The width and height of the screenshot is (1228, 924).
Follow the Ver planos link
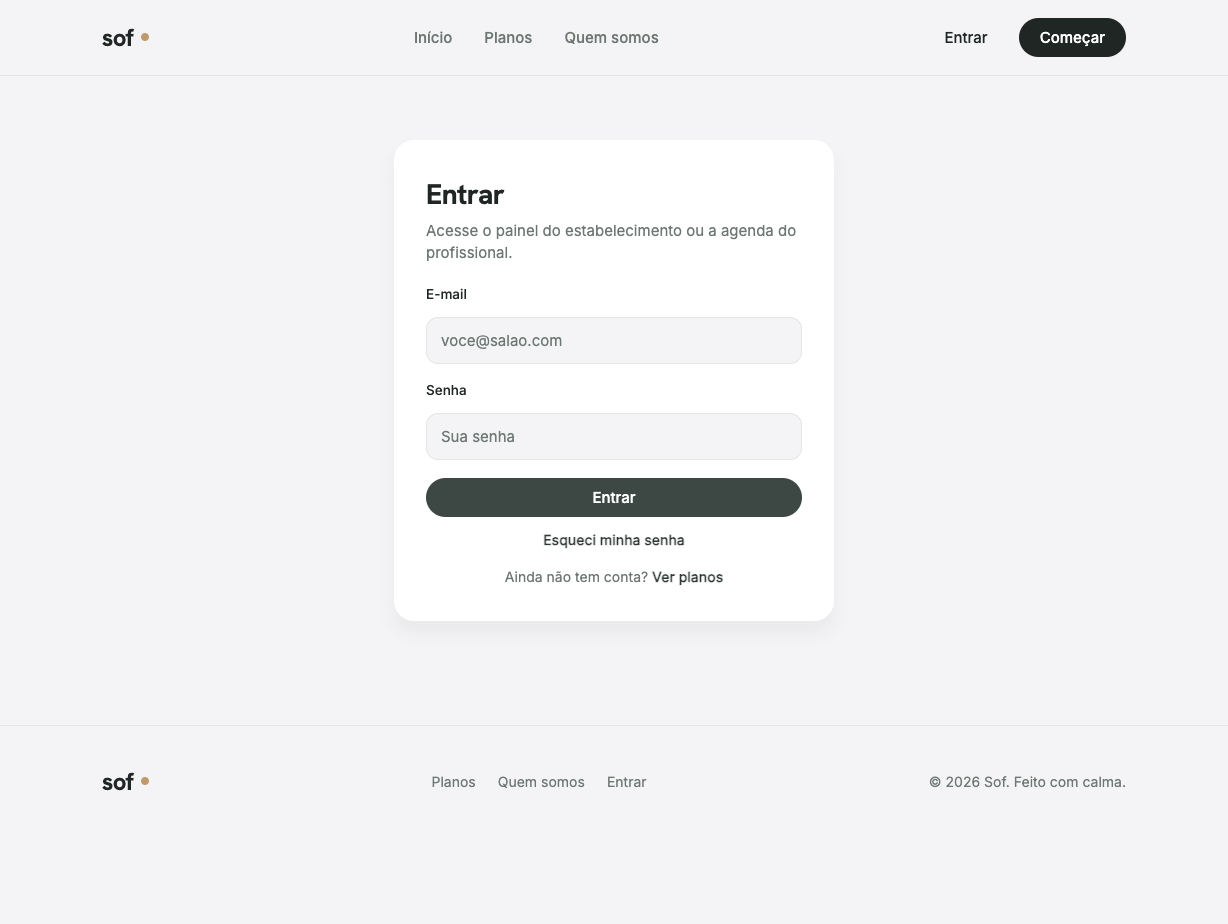pos(687,577)
